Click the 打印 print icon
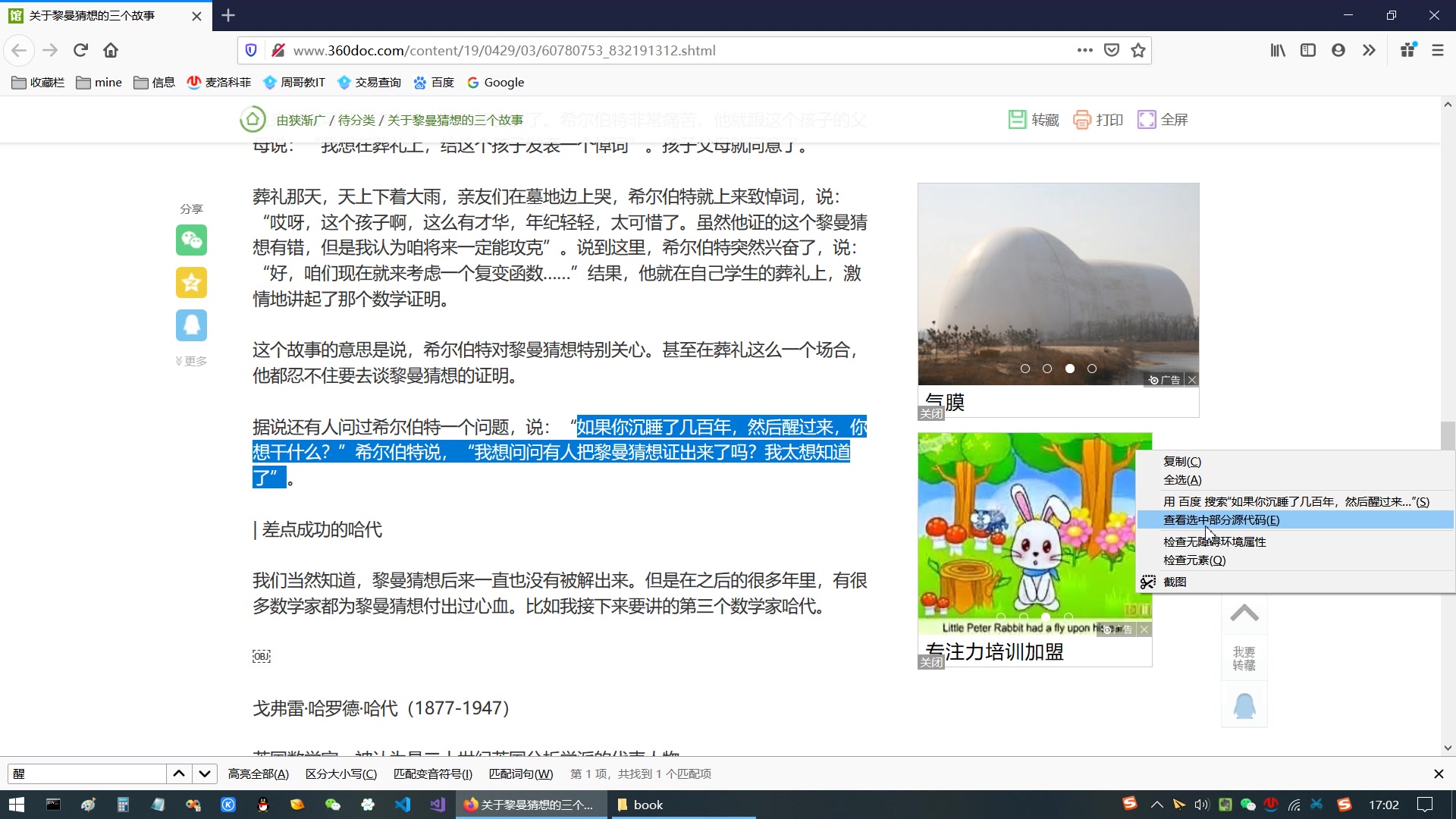This screenshot has width=1456, height=819. pos(1097,119)
